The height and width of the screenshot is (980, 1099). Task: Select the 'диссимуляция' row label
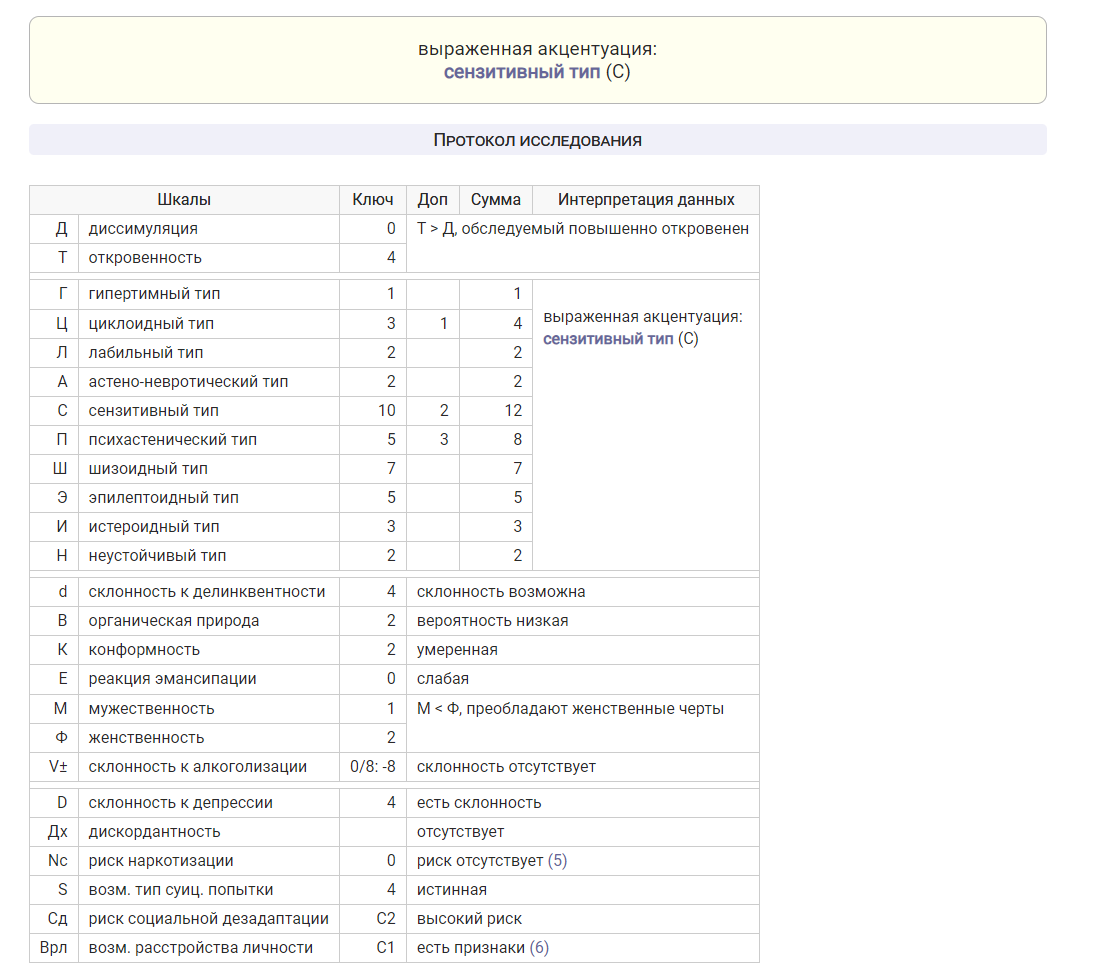[x=143, y=229]
